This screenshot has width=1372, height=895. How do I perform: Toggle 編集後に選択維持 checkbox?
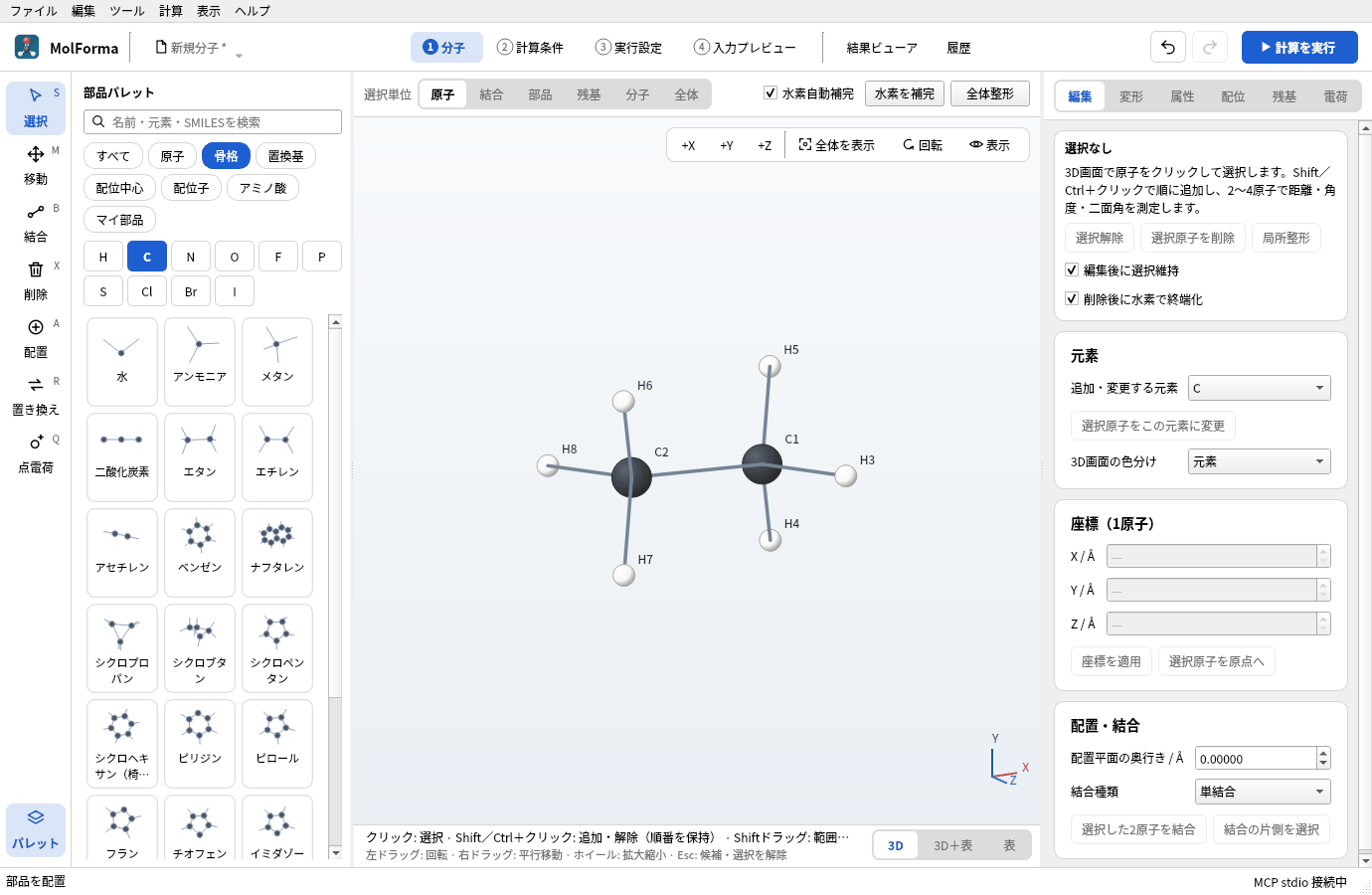(x=1072, y=269)
